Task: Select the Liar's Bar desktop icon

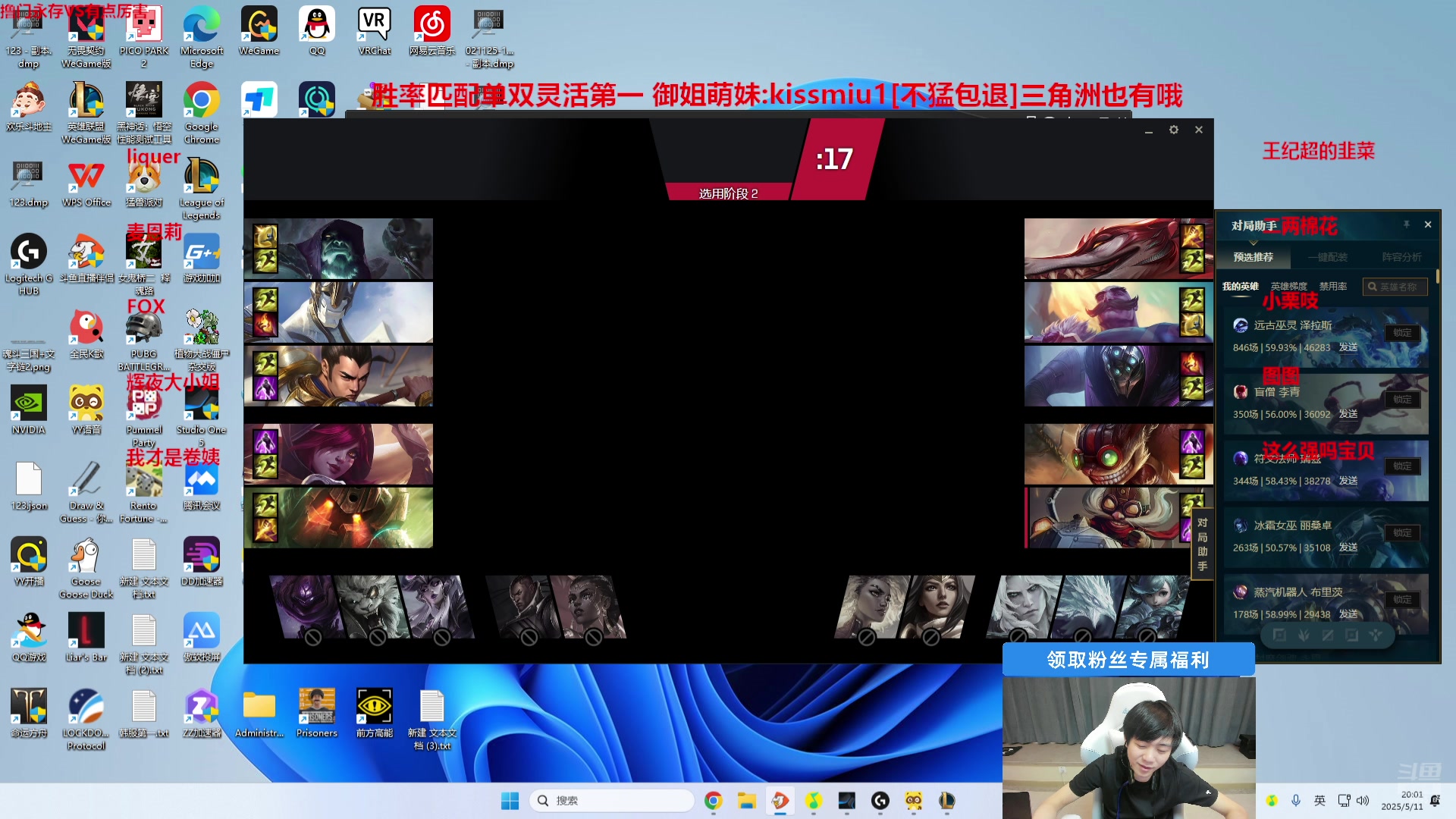Action: point(86,638)
